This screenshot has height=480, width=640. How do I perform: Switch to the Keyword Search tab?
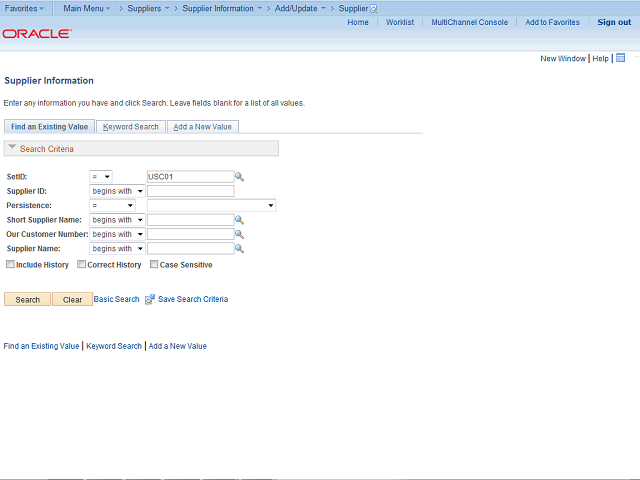(x=131, y=127)
